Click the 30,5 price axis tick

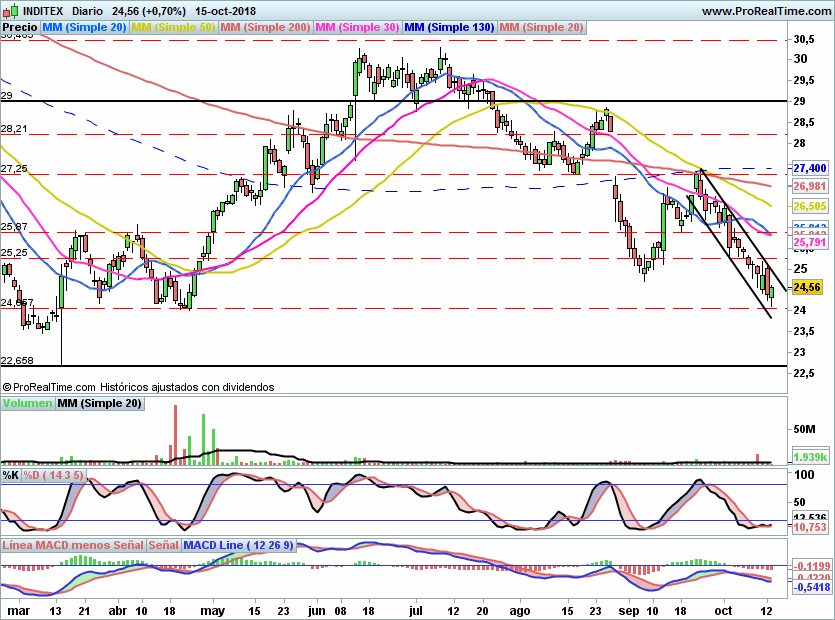(804, 39)
